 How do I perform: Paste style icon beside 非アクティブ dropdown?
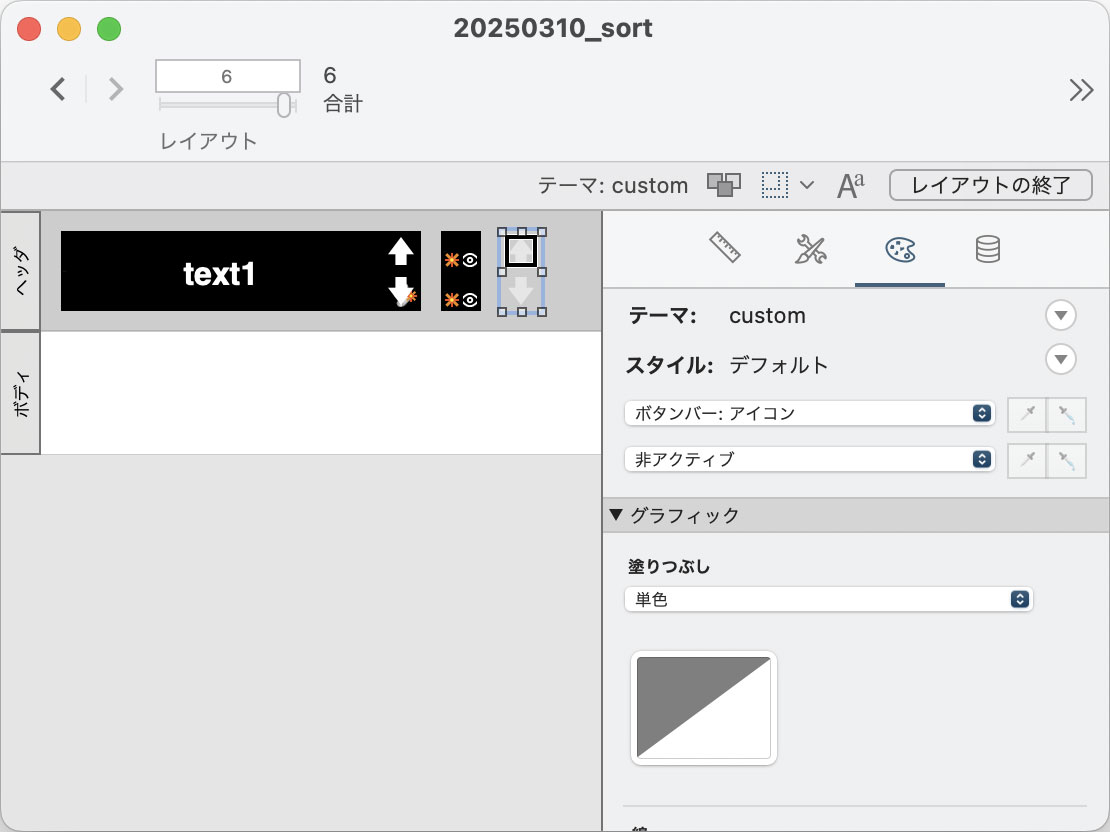pyautogui.click(x=1066, y=461)
